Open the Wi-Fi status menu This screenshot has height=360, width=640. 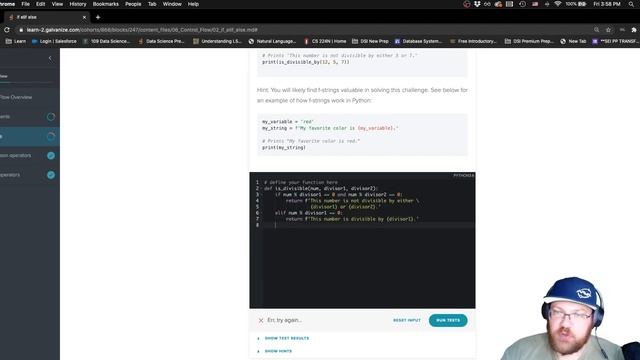click(x=558, y=4)
